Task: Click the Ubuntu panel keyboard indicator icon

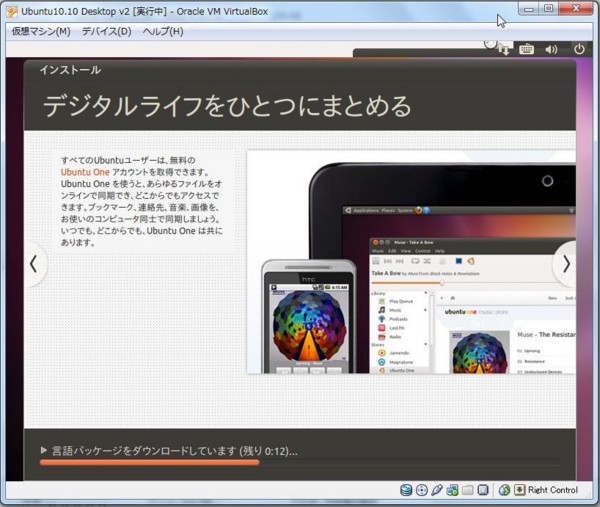Action: click(x=526, y=49)
